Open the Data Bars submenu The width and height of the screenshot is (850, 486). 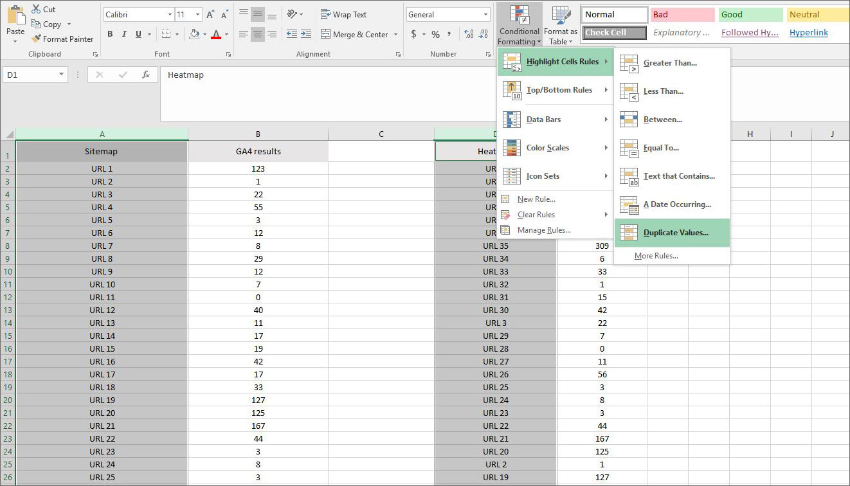tap(556, 119)
